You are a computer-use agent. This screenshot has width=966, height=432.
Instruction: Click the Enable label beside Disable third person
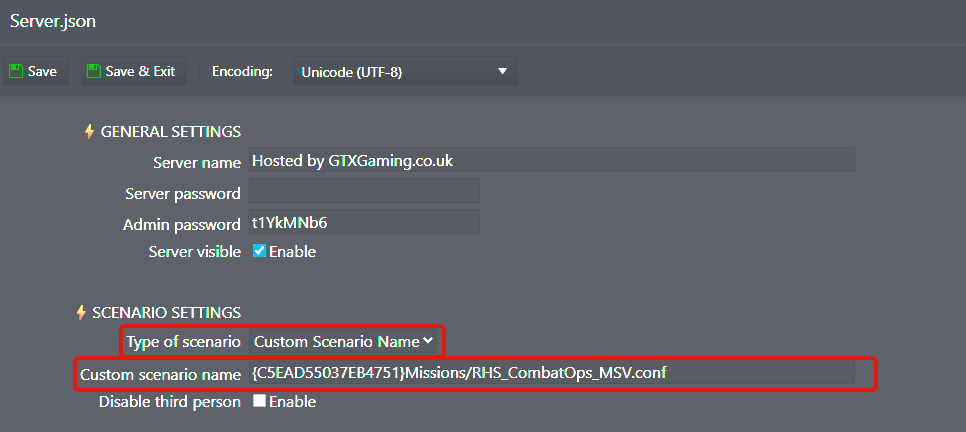[293, 402]
